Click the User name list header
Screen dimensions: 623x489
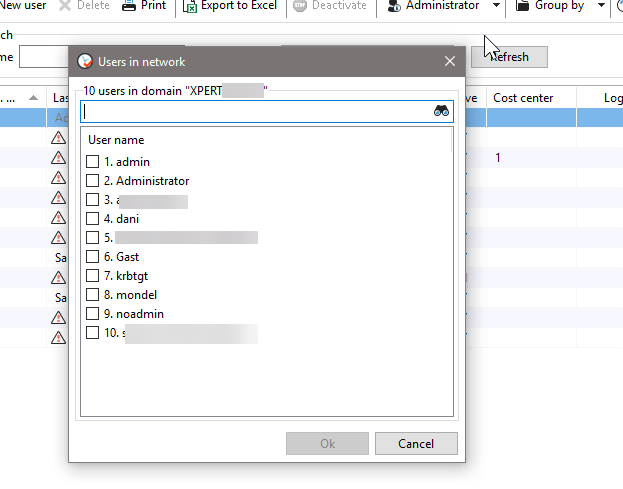click(116, 140)
